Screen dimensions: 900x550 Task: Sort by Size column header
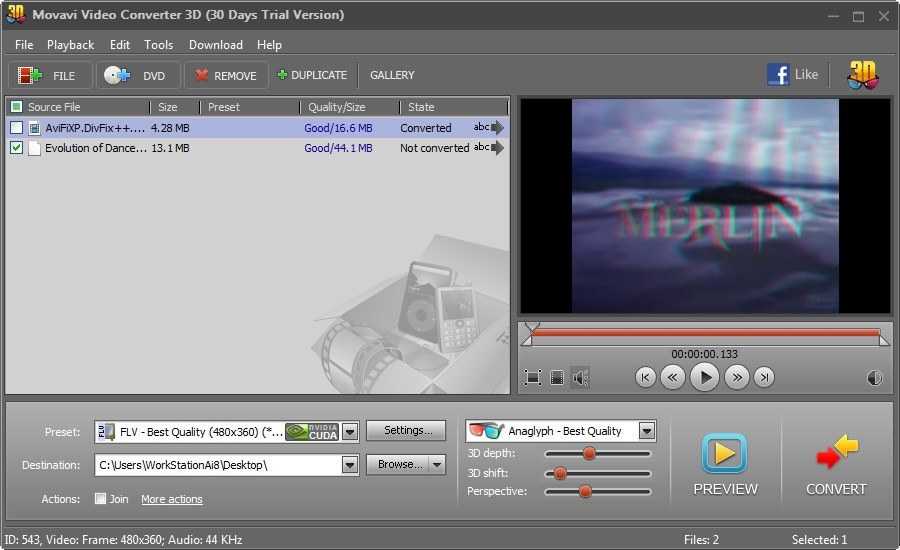174,107
